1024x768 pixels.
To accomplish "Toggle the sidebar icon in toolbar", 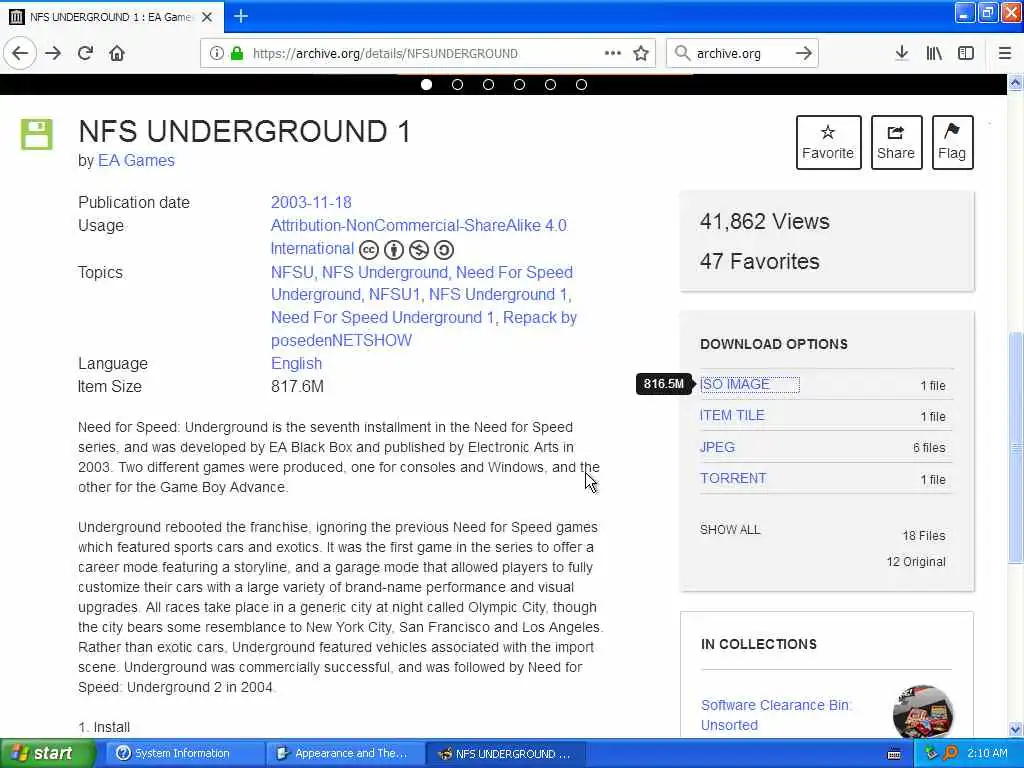I will pos(966,53).
